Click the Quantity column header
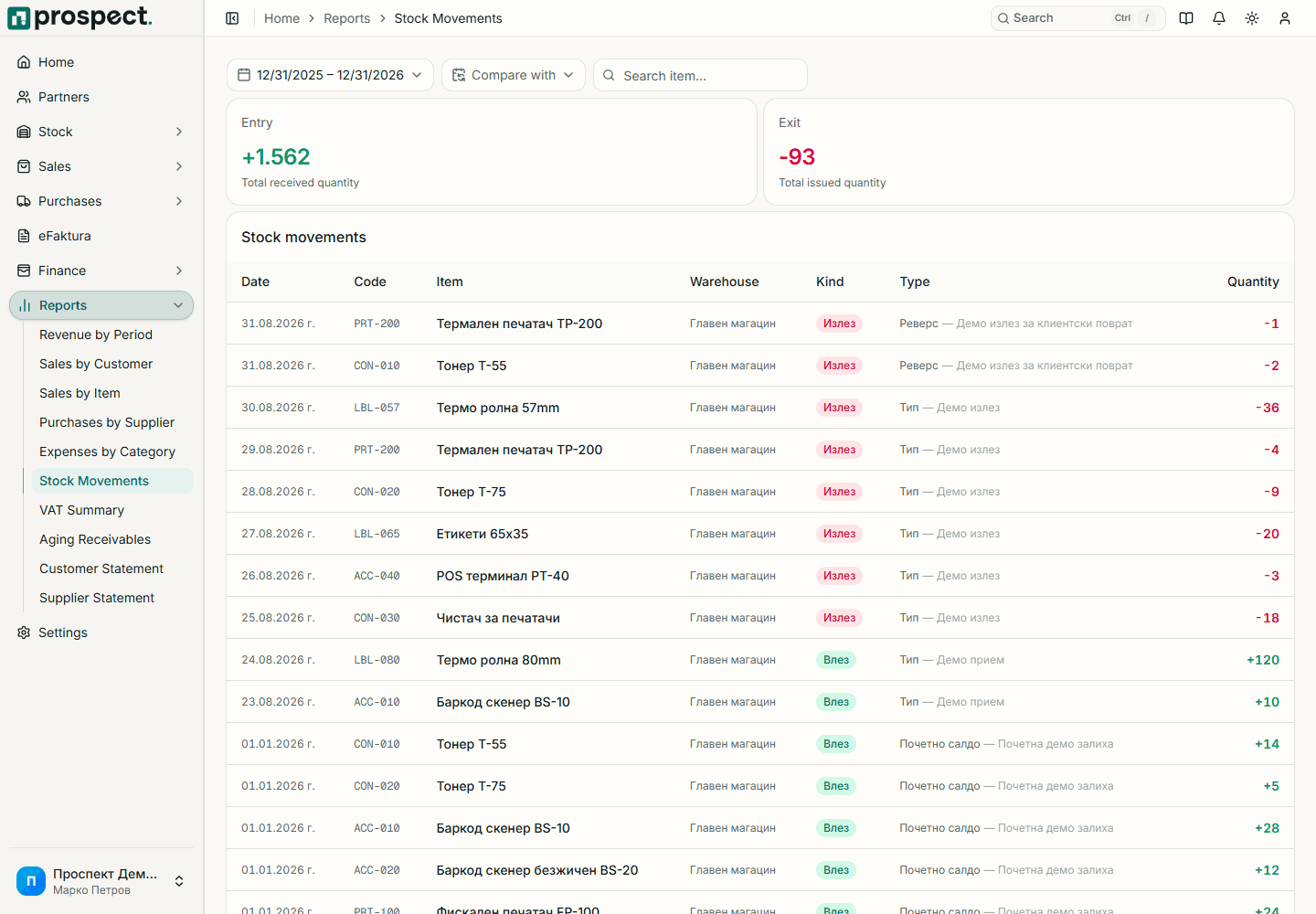Screen dimensions: 1316x914 pyautogui.click(x=1253, y=282)
